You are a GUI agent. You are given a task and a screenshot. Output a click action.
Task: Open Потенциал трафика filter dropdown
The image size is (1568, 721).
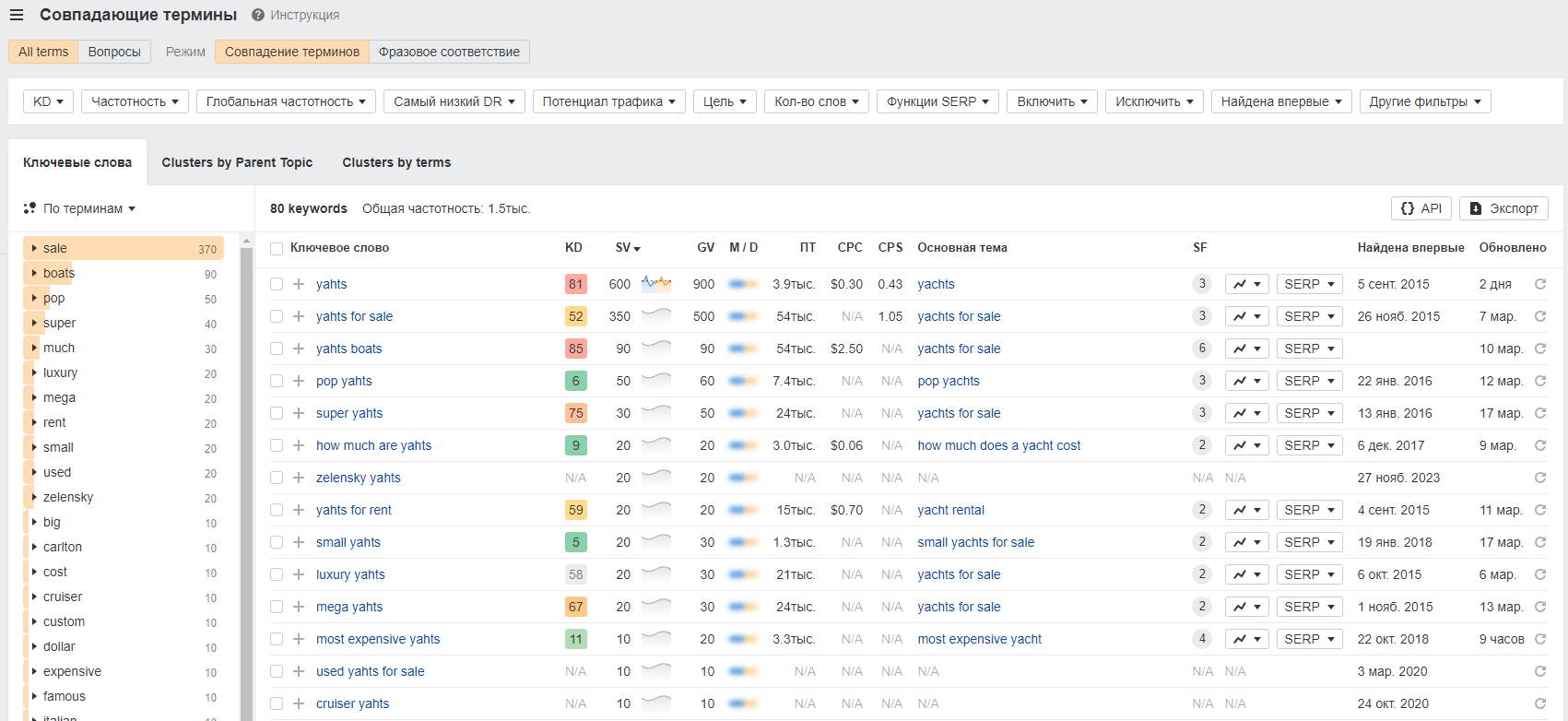tap(608, 101)
